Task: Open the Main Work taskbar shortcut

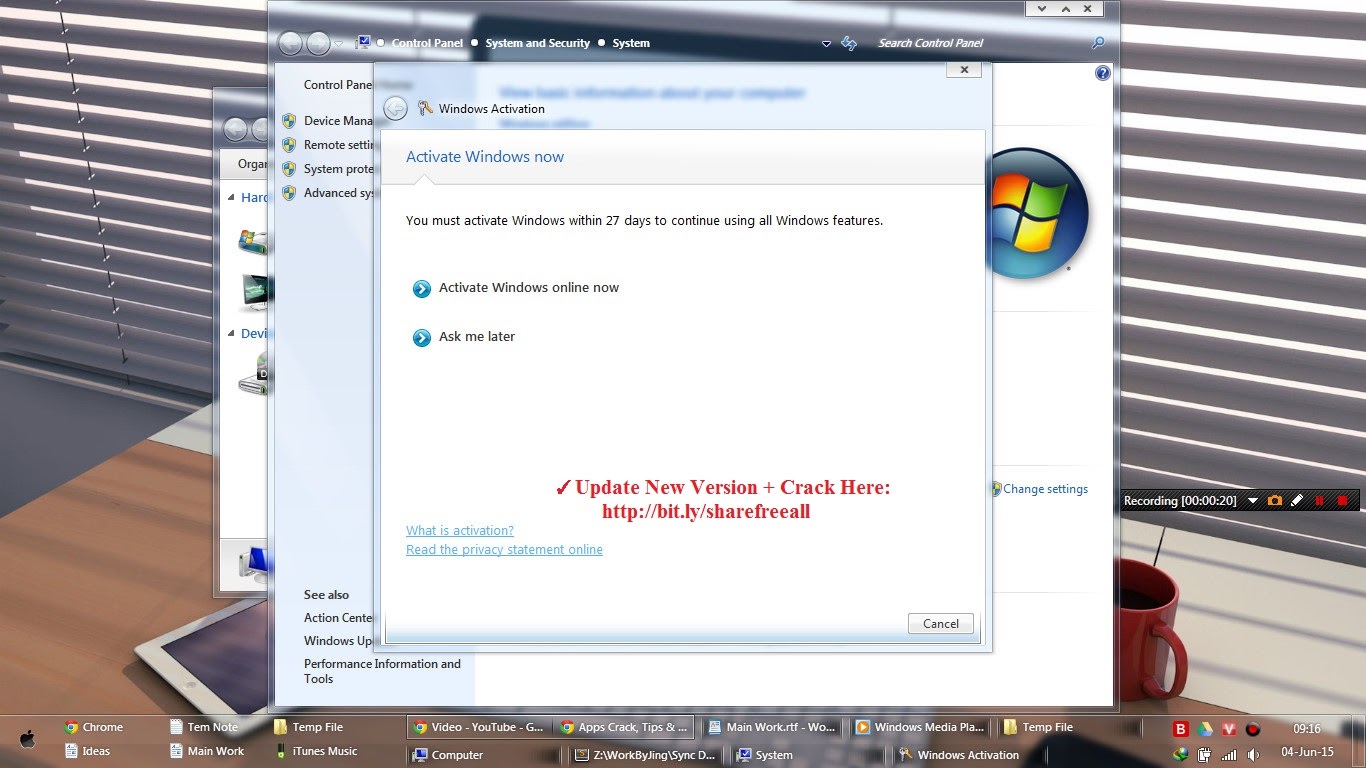Action: [206, 751]
